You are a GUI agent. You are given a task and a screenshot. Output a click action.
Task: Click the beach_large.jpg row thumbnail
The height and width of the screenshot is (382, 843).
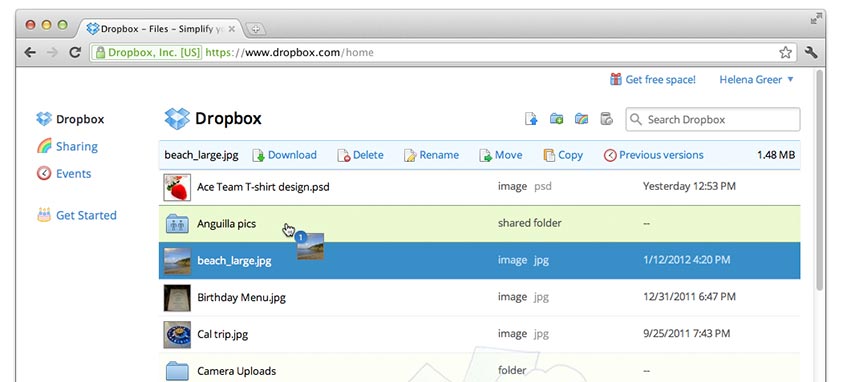pyautogui.click(x=177, y=261)
